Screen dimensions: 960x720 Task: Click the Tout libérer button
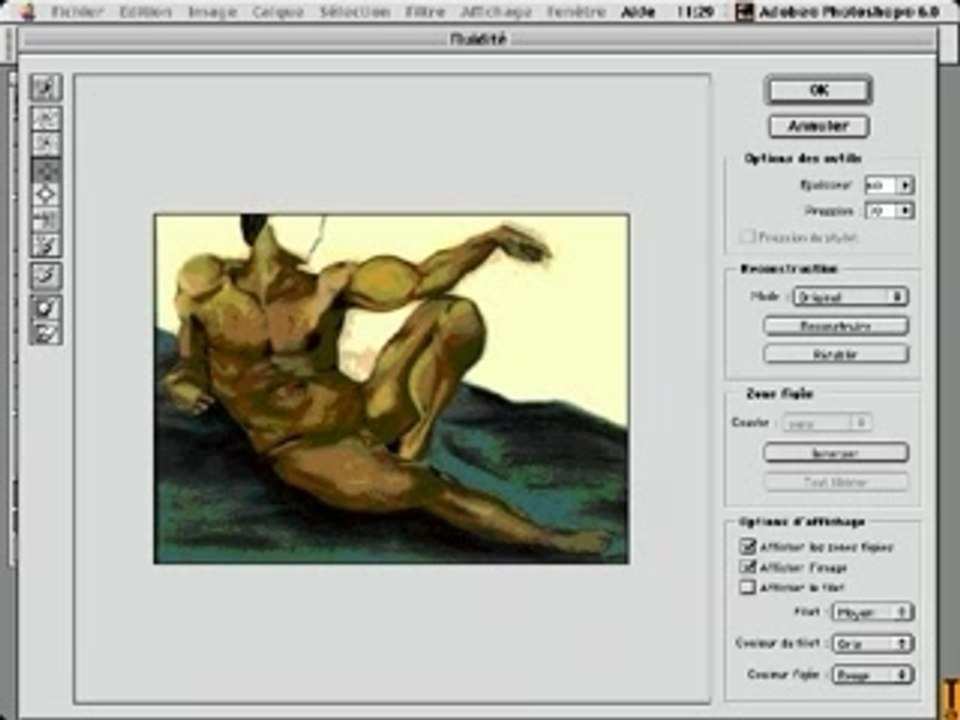coord(836,482)
